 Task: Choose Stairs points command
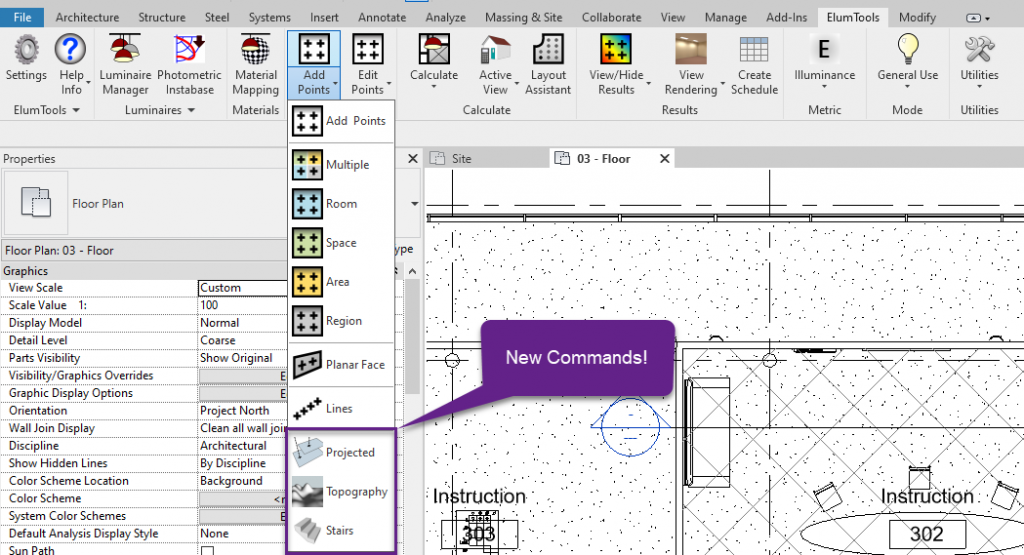coord(341,531)
